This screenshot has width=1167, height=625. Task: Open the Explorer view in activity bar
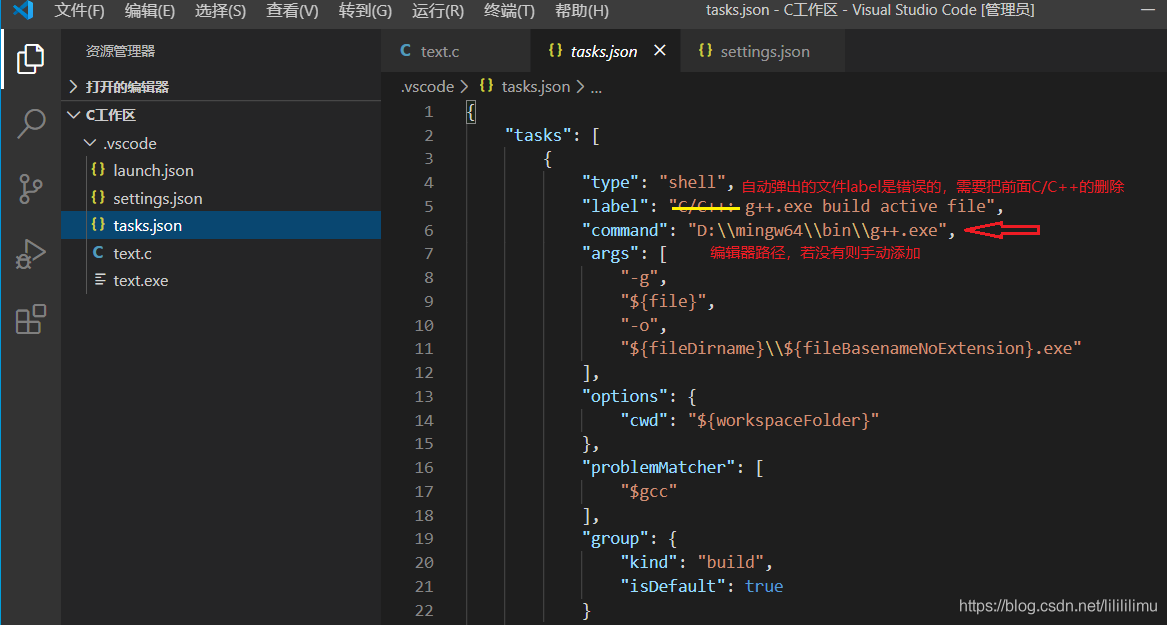pyautogui.click(x=30, y=59)
